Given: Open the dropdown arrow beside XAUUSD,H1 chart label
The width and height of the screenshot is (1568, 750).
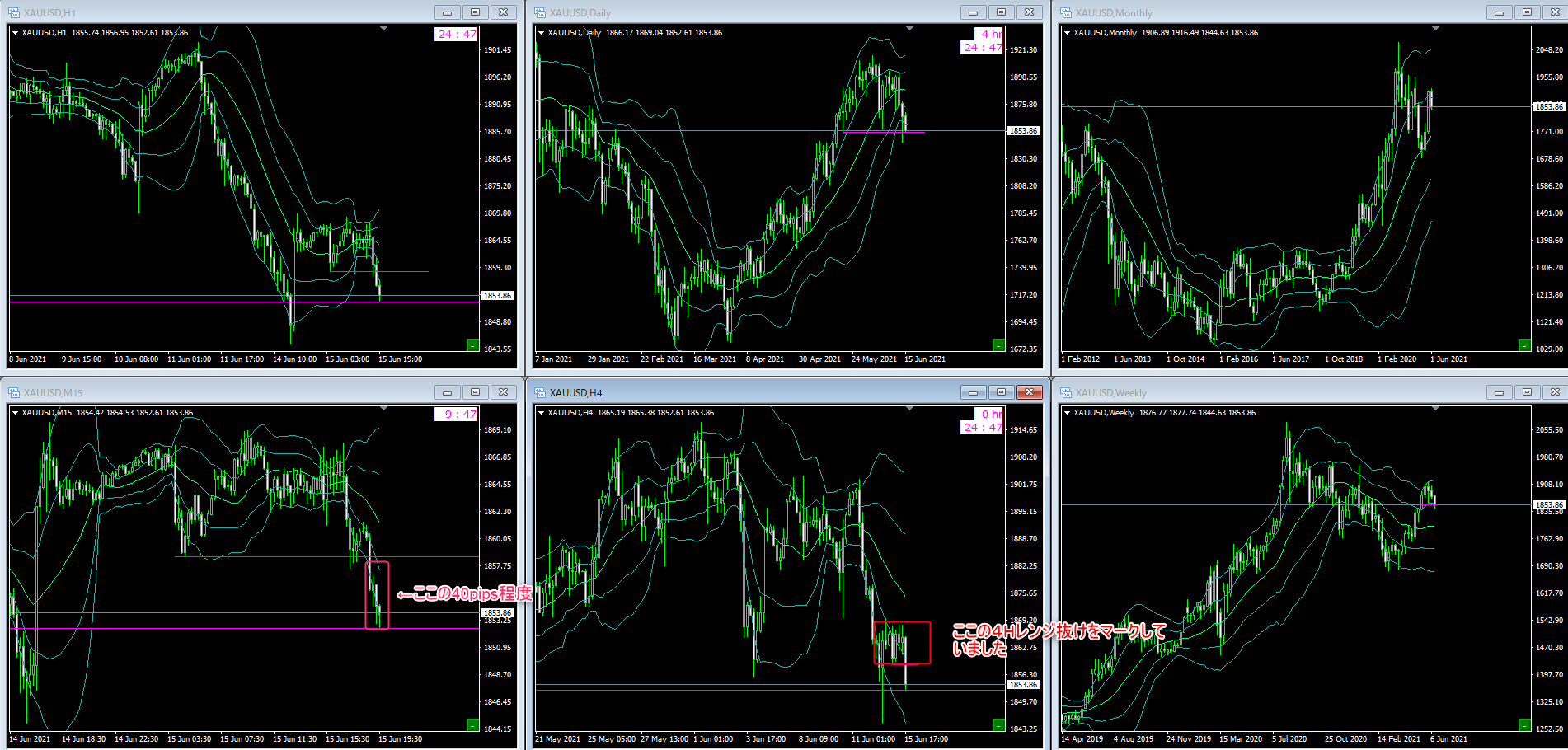Looking at the screenshot, I should [16, 33].
